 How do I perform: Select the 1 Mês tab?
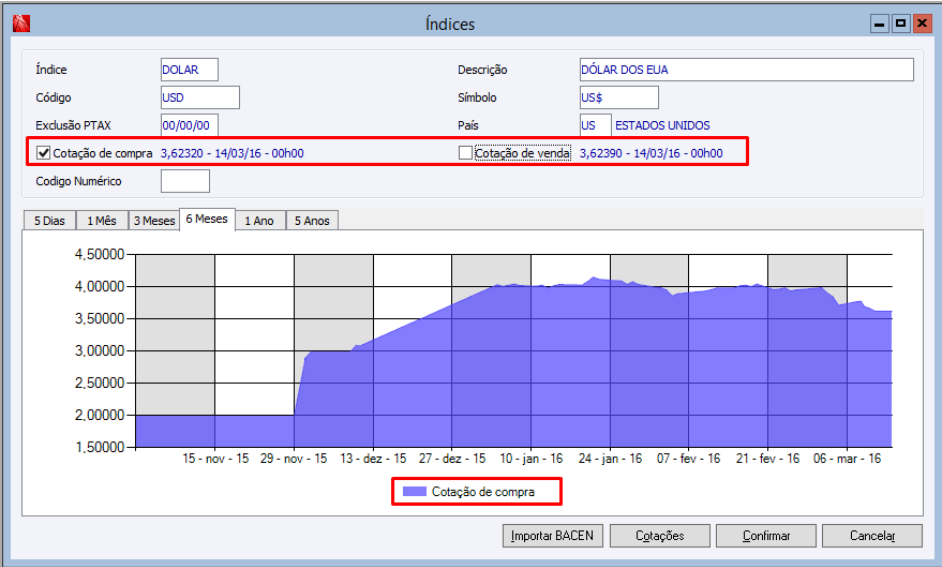(x=102, y=220)
